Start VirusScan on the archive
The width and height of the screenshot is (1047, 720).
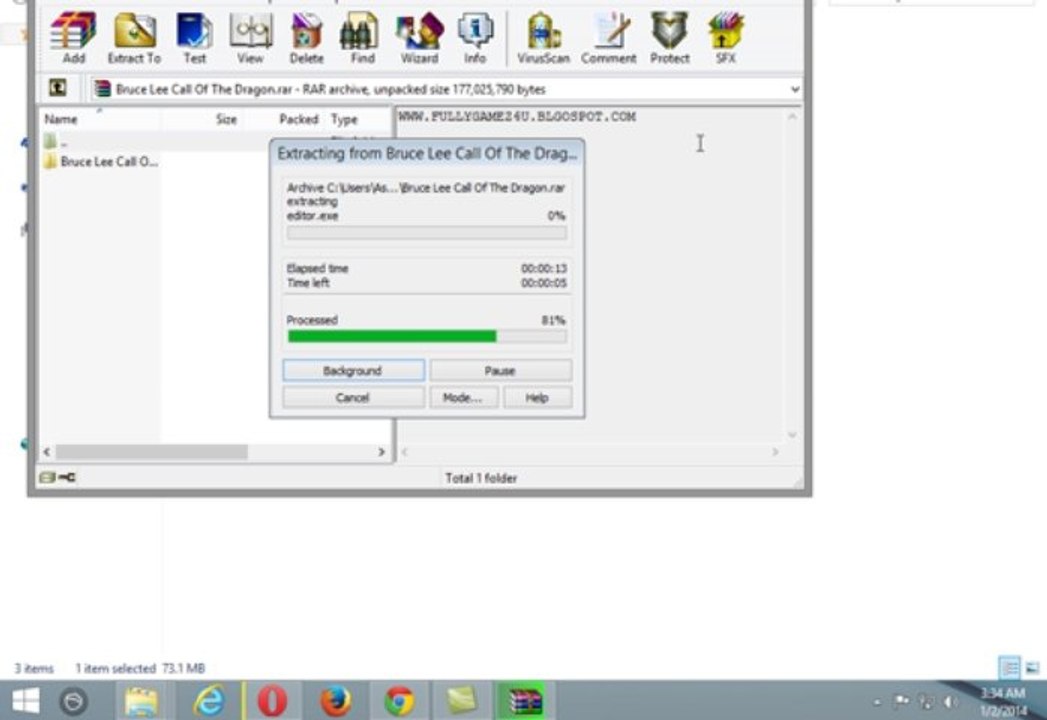[x=544, y=38]
